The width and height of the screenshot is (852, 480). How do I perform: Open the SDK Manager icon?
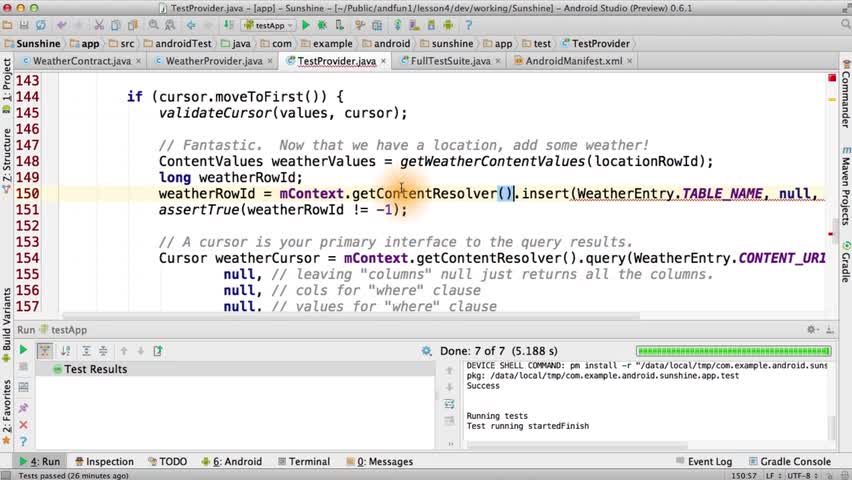click(431, 25)
